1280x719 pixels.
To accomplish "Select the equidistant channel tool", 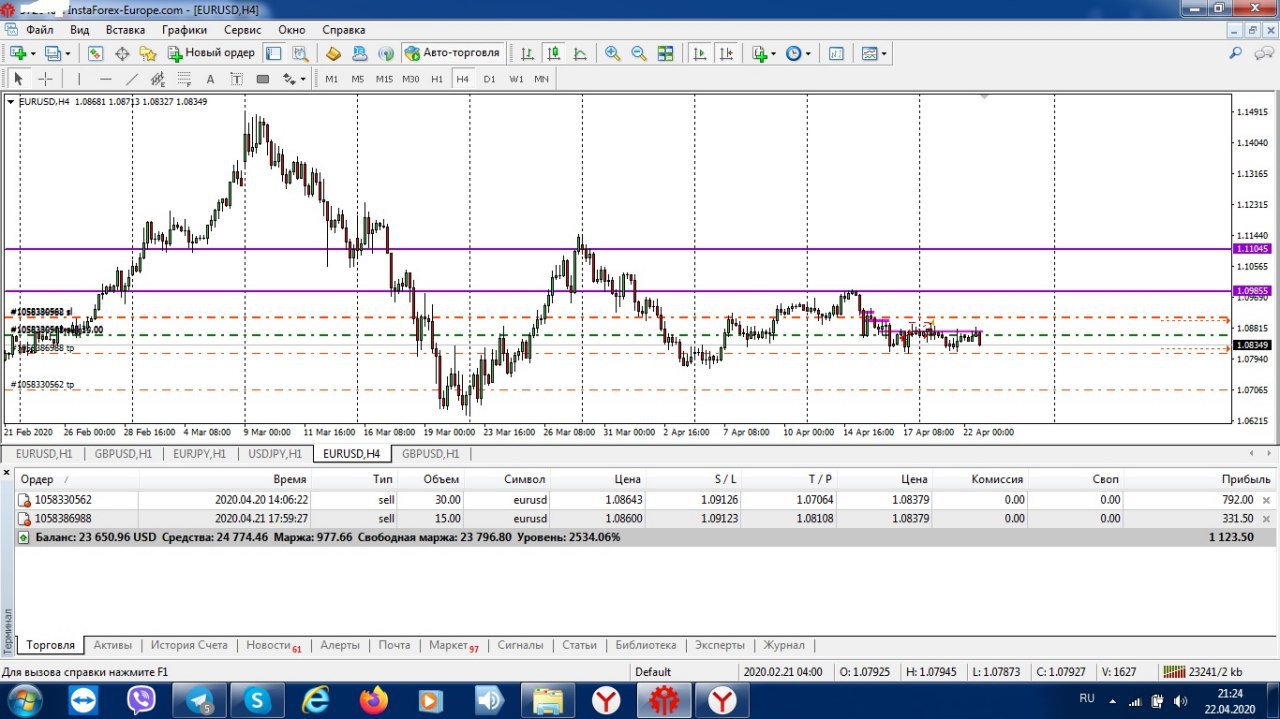I will 157,79.
